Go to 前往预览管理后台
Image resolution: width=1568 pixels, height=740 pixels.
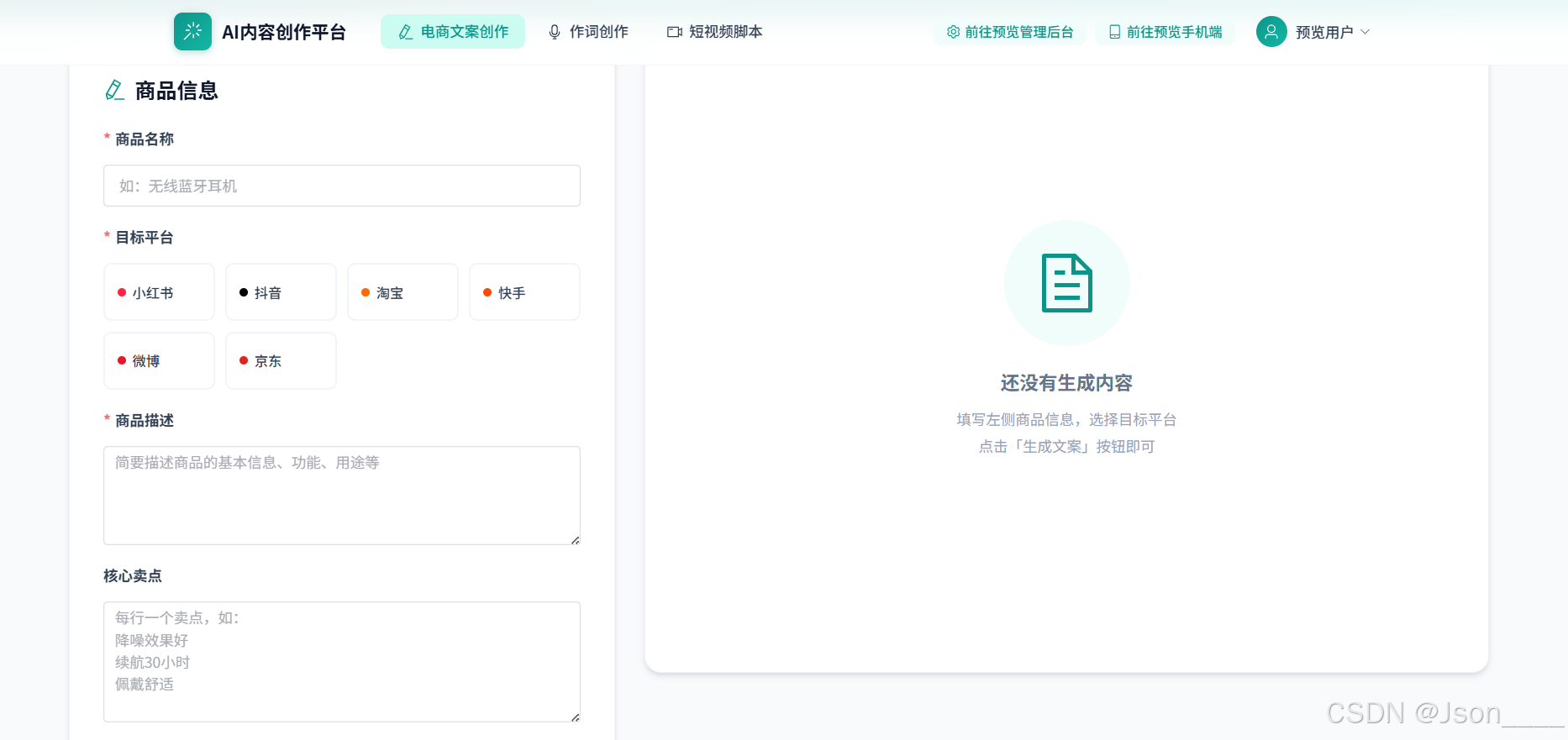pyautogui.click(x=1010, y=32)
